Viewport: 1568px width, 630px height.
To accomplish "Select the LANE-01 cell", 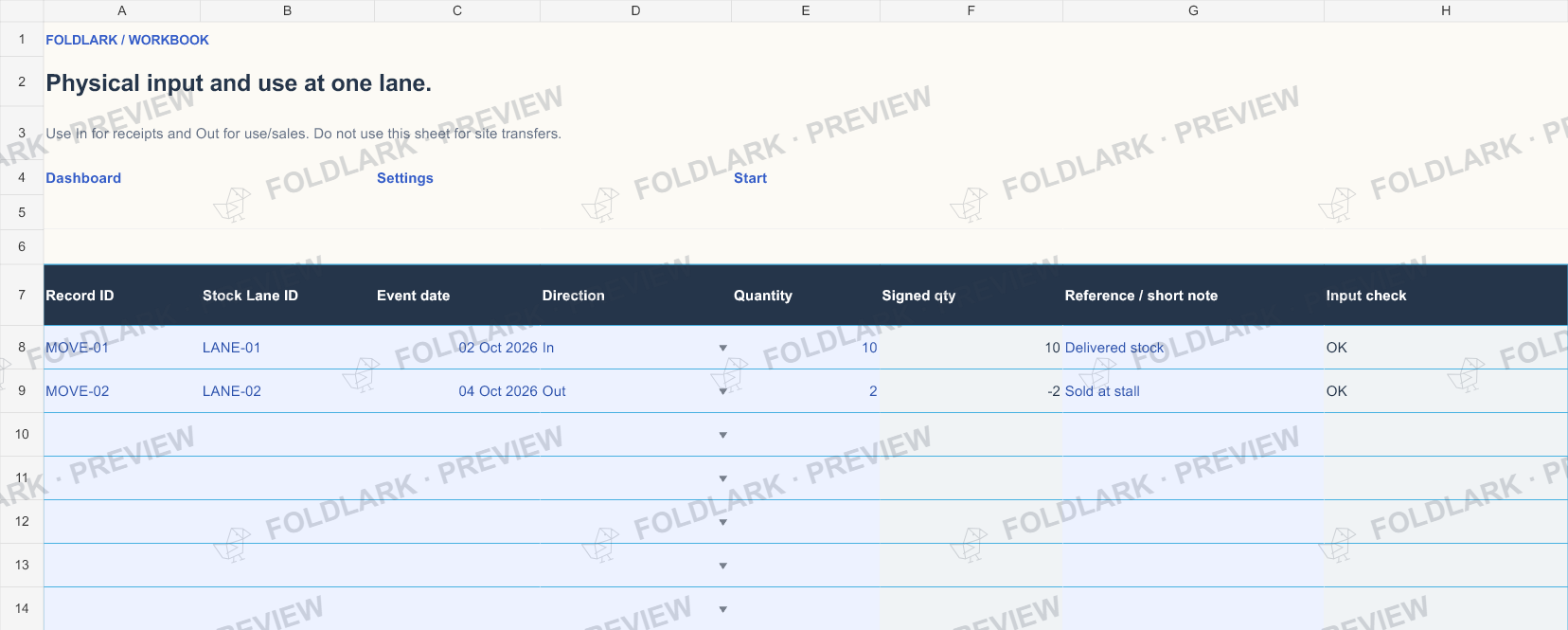I will pyautogui.click(x=288, y=348).
